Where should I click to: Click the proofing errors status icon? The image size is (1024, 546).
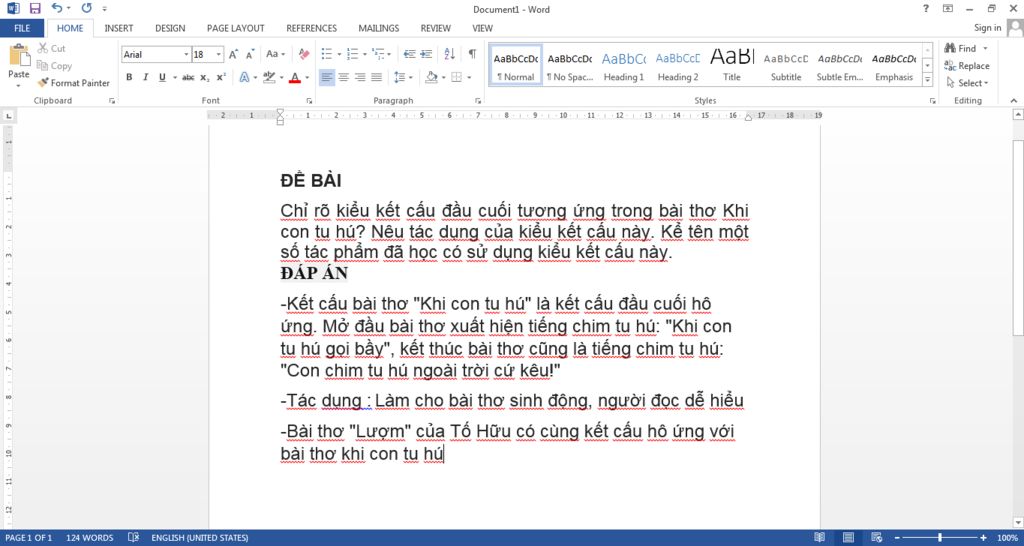click(x=134, y=538)
